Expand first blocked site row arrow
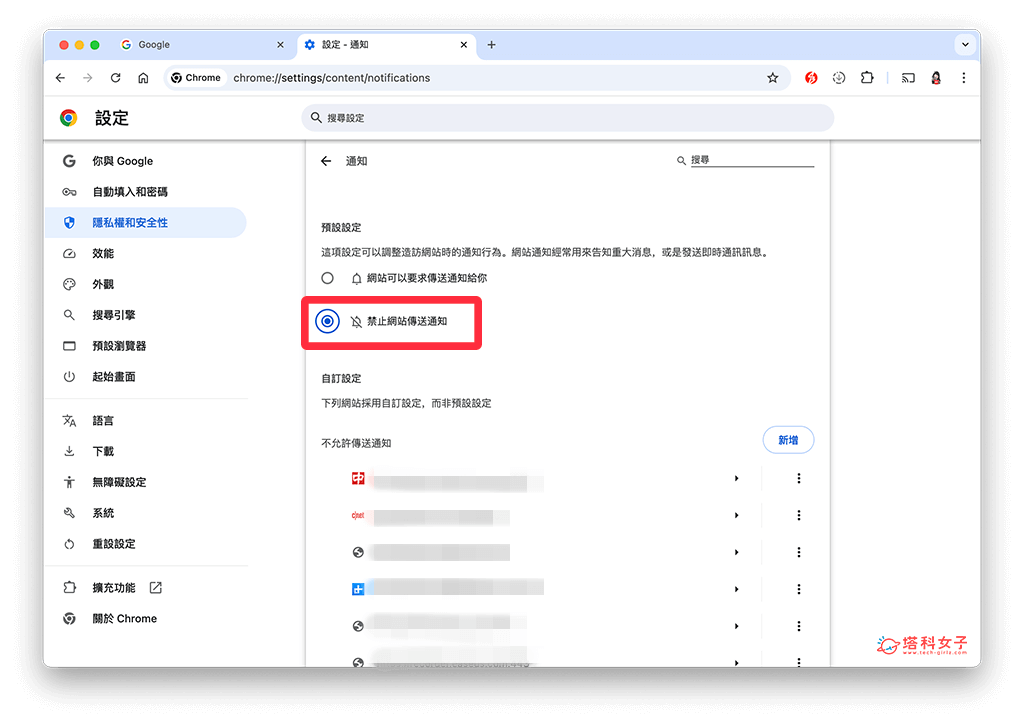 click(x=736, y=479)
